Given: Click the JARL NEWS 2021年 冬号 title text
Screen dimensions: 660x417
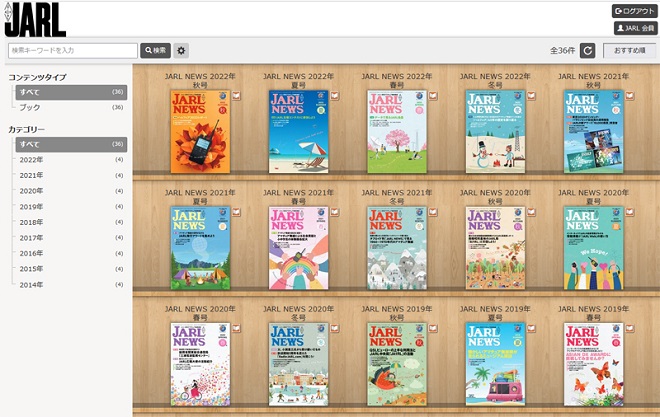Looking at the screenshot, I should tap(397, 197).
